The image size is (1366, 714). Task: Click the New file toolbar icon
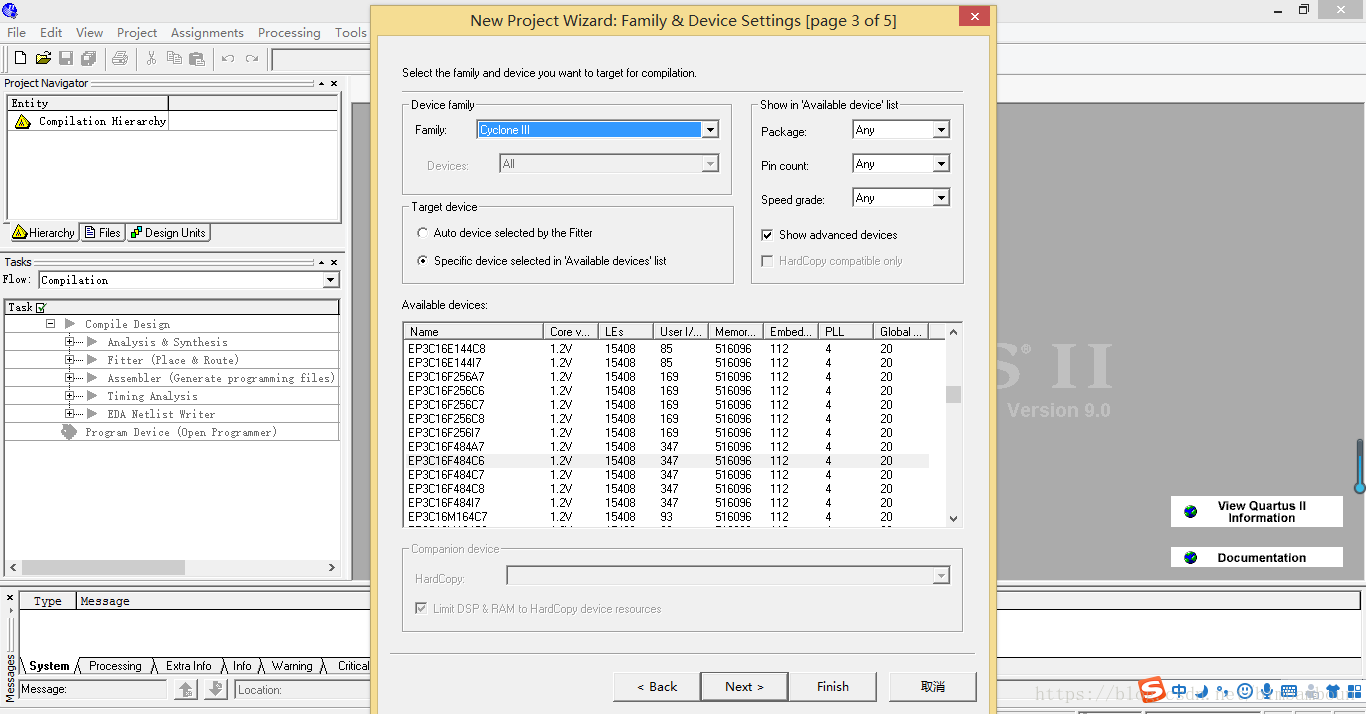[20, 59]
